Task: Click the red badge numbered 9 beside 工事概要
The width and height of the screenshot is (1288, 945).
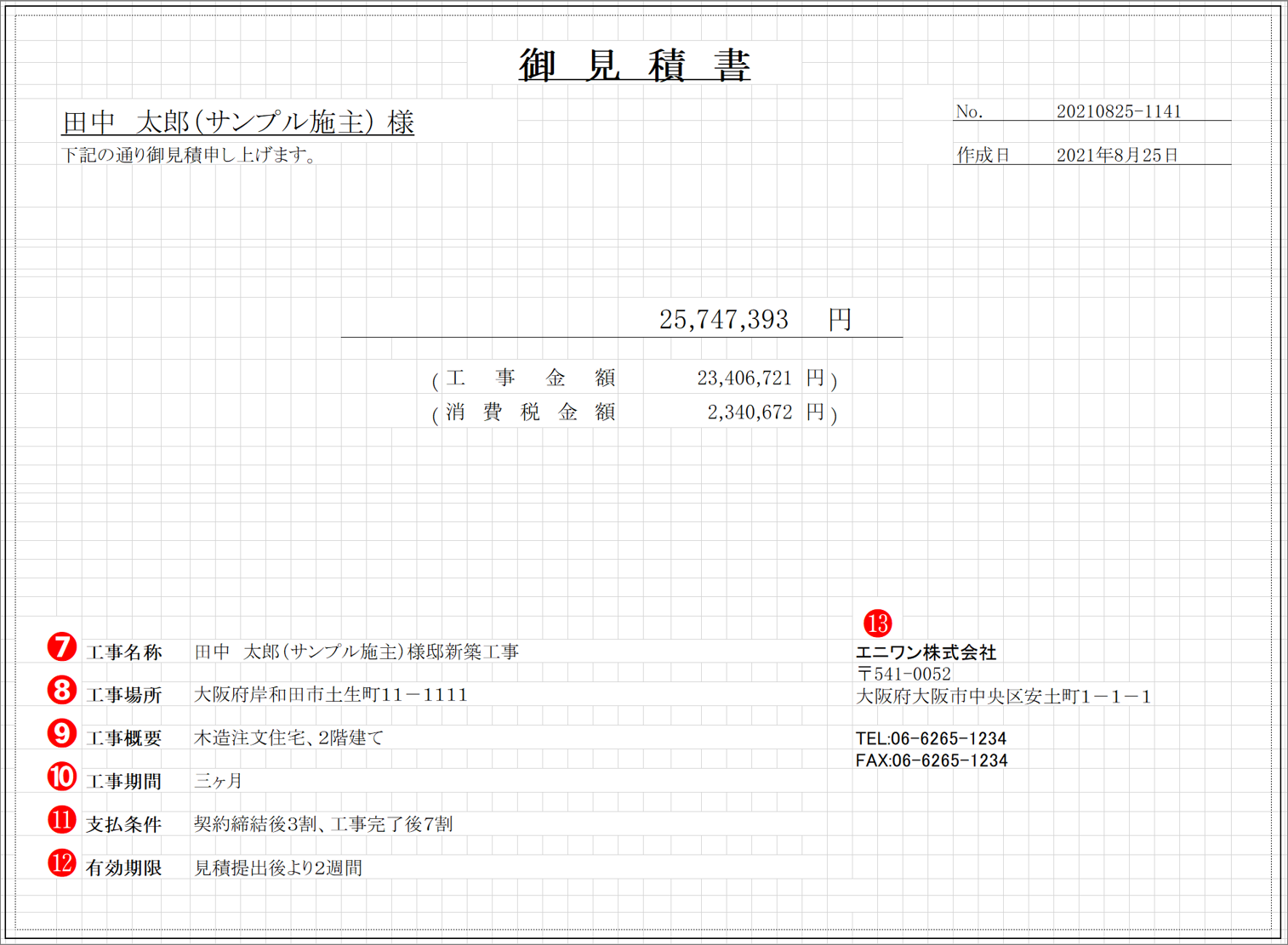Action: click(x=60, y=733)
